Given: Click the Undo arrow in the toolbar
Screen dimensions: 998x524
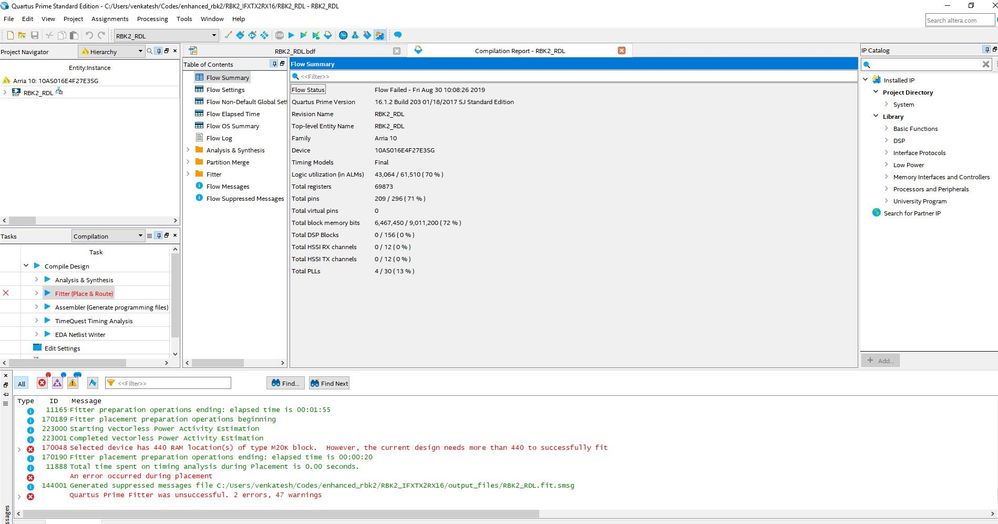Looking at the screenshot, I should tap(89, 35).
